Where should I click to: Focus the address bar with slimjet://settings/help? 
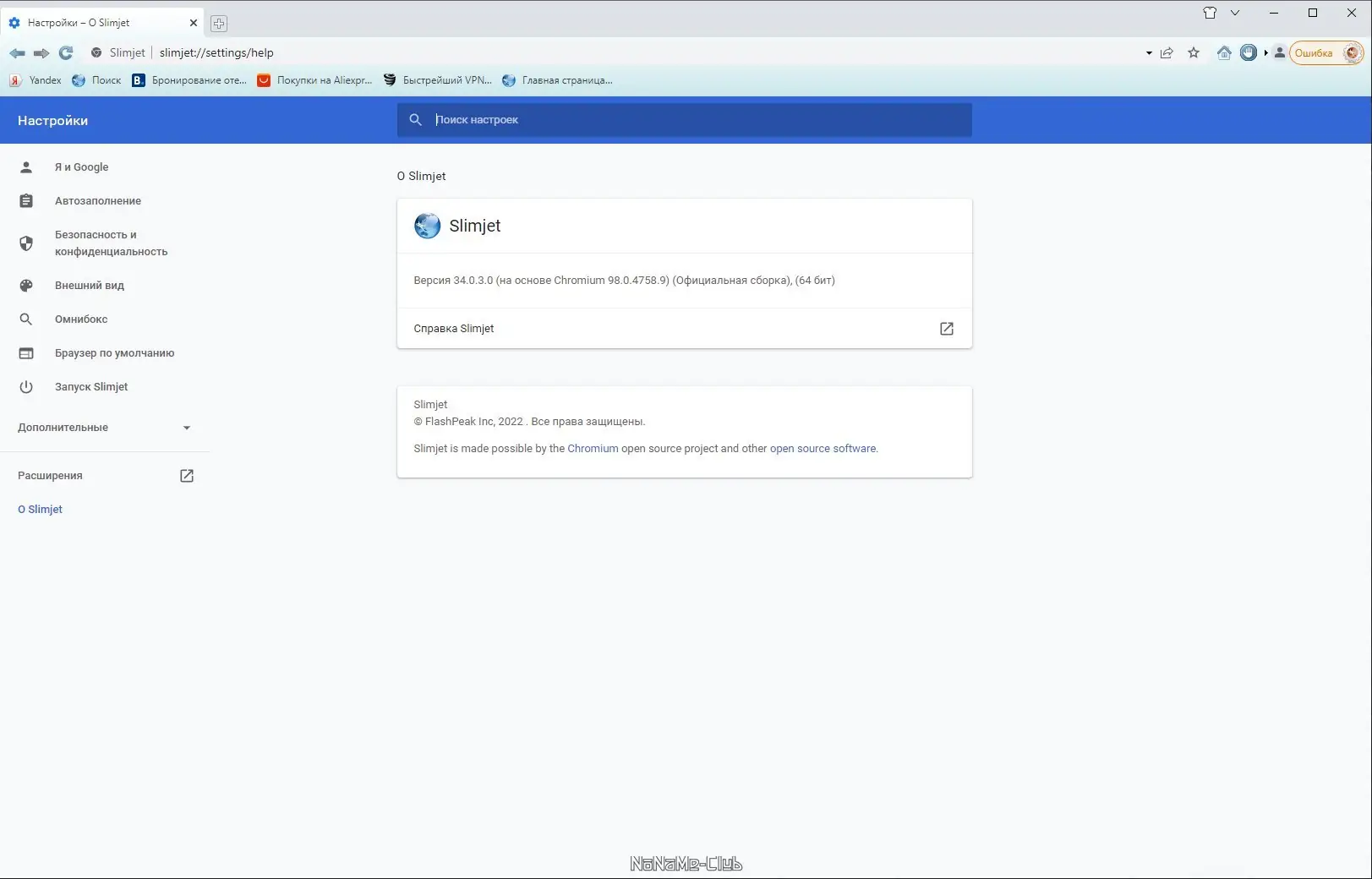click(216, 52)
